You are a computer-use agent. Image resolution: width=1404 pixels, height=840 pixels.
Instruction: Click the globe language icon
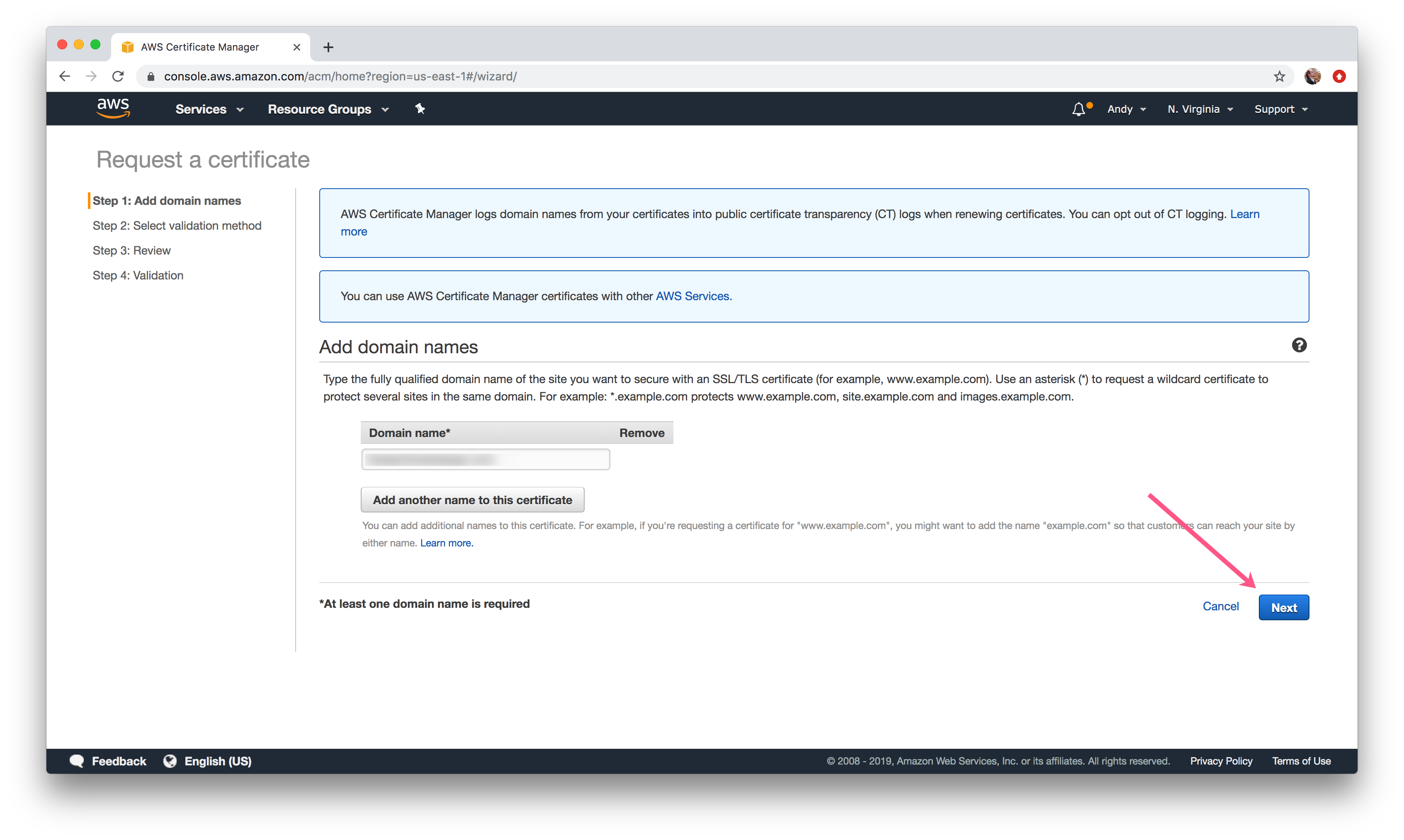(x=170, y=761)
